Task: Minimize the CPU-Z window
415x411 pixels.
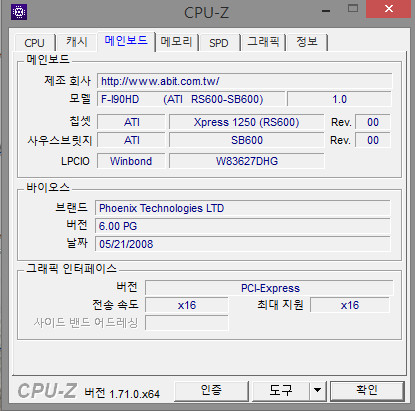Action: coord(326,11)
